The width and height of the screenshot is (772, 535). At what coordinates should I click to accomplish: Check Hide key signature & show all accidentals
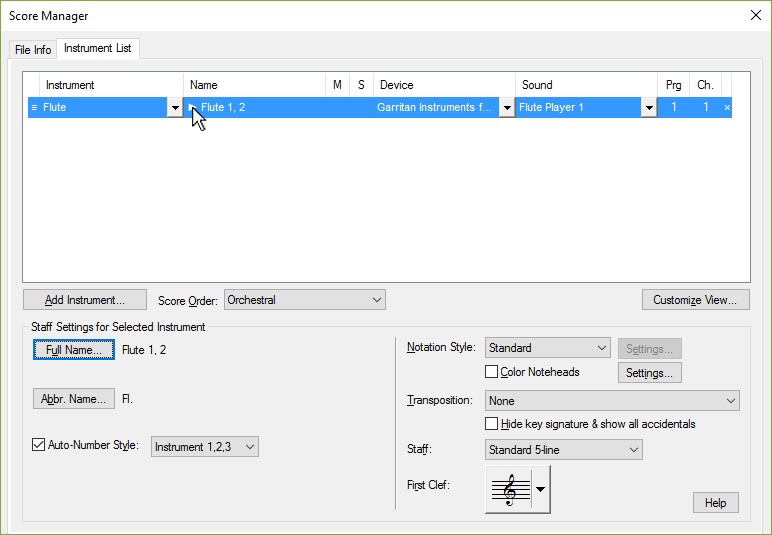pos(492,424)
